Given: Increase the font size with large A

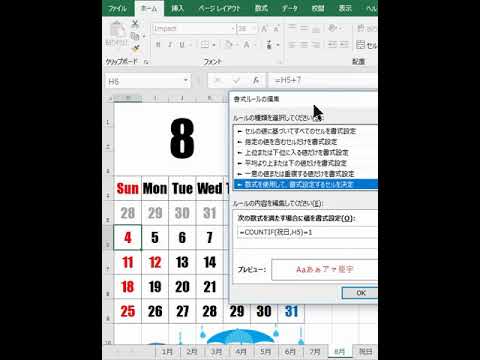Looking at the screenshot, I should [x=264, y=29].
